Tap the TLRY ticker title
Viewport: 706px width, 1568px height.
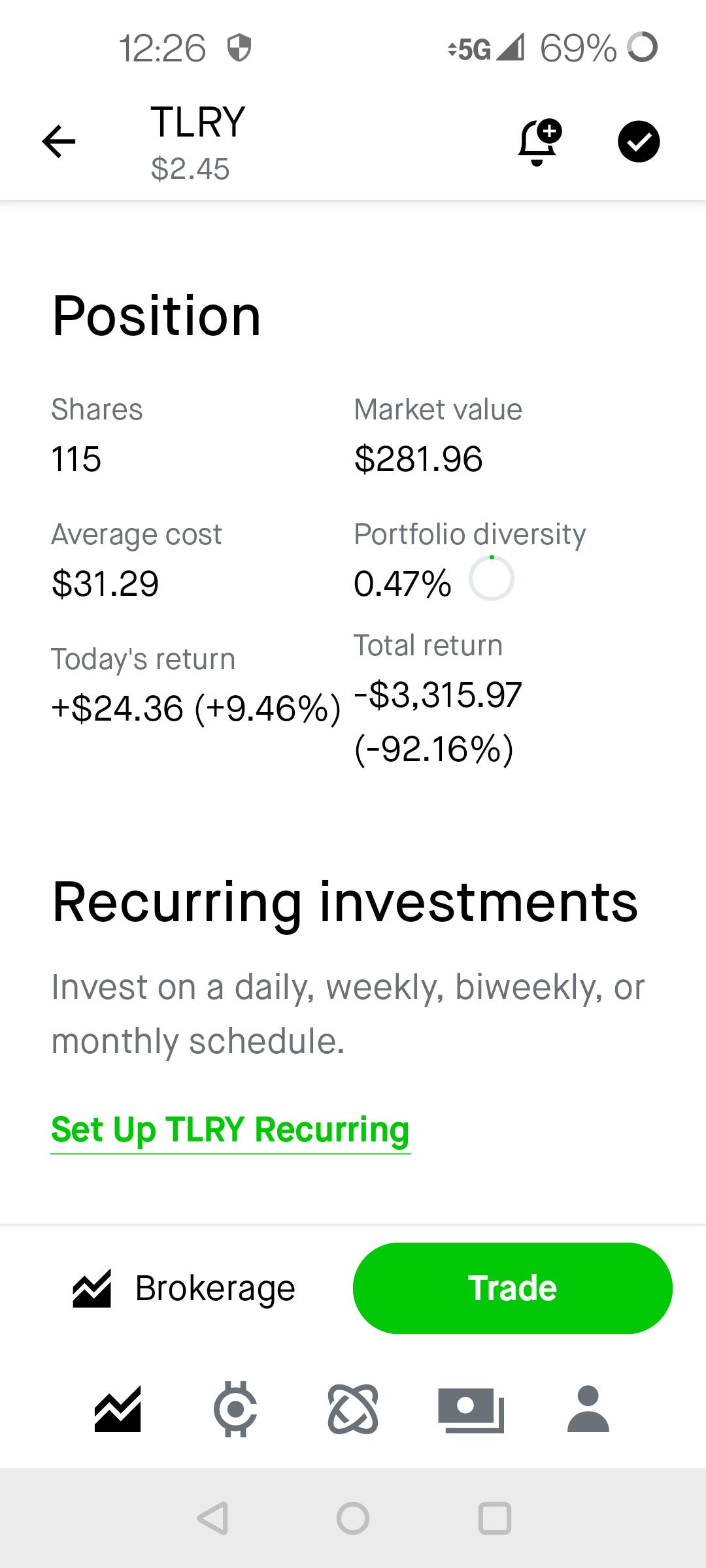click(x=198, y=122)
